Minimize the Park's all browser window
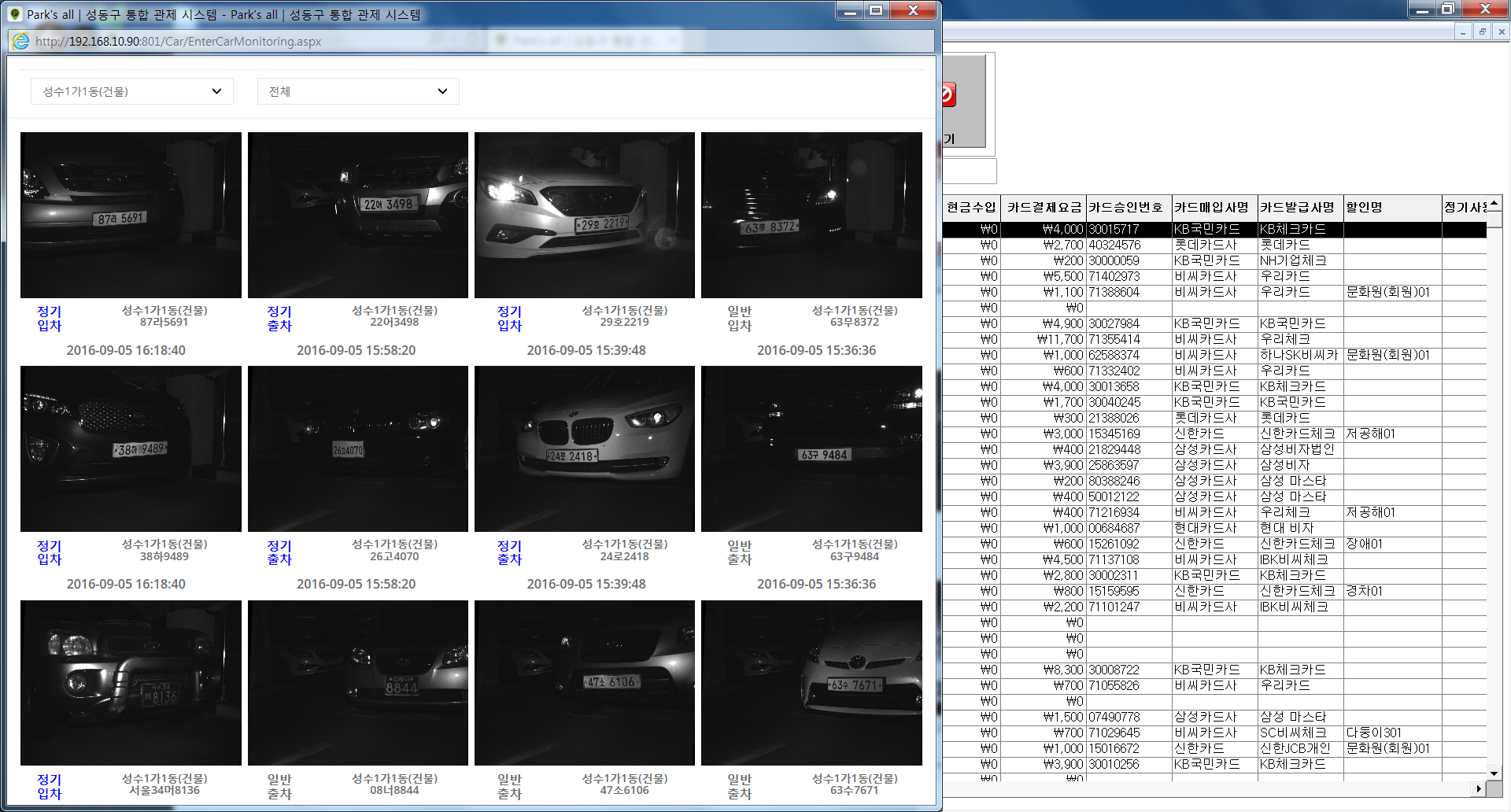The width and height of the screenshot is (1511, 812). click(x=850, y=10)
